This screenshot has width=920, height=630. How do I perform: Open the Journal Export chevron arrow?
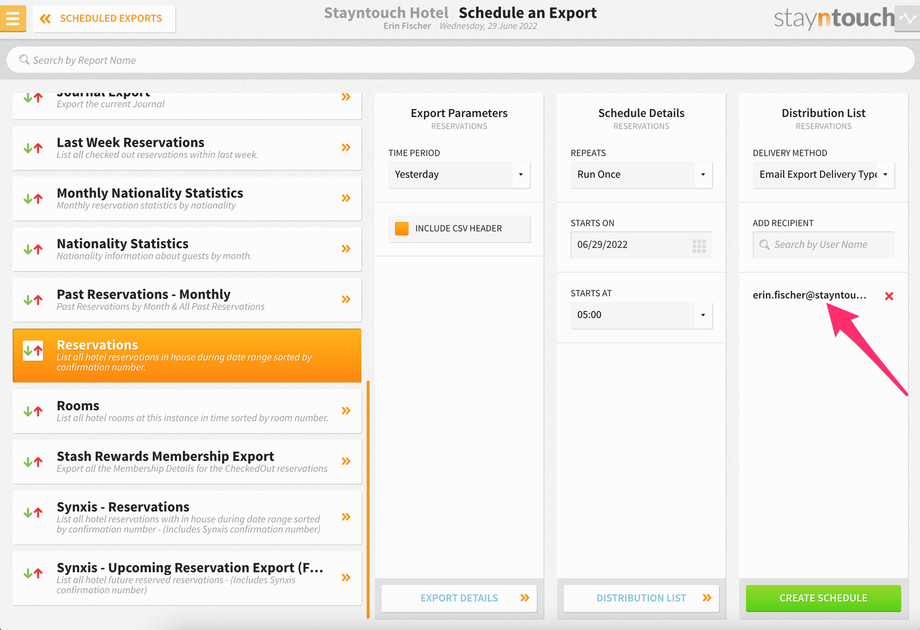(346, 97)
